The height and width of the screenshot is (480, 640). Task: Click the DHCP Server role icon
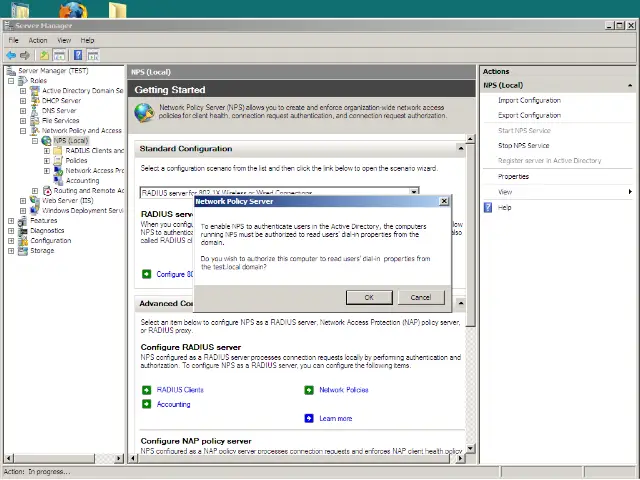coord(35,100)
